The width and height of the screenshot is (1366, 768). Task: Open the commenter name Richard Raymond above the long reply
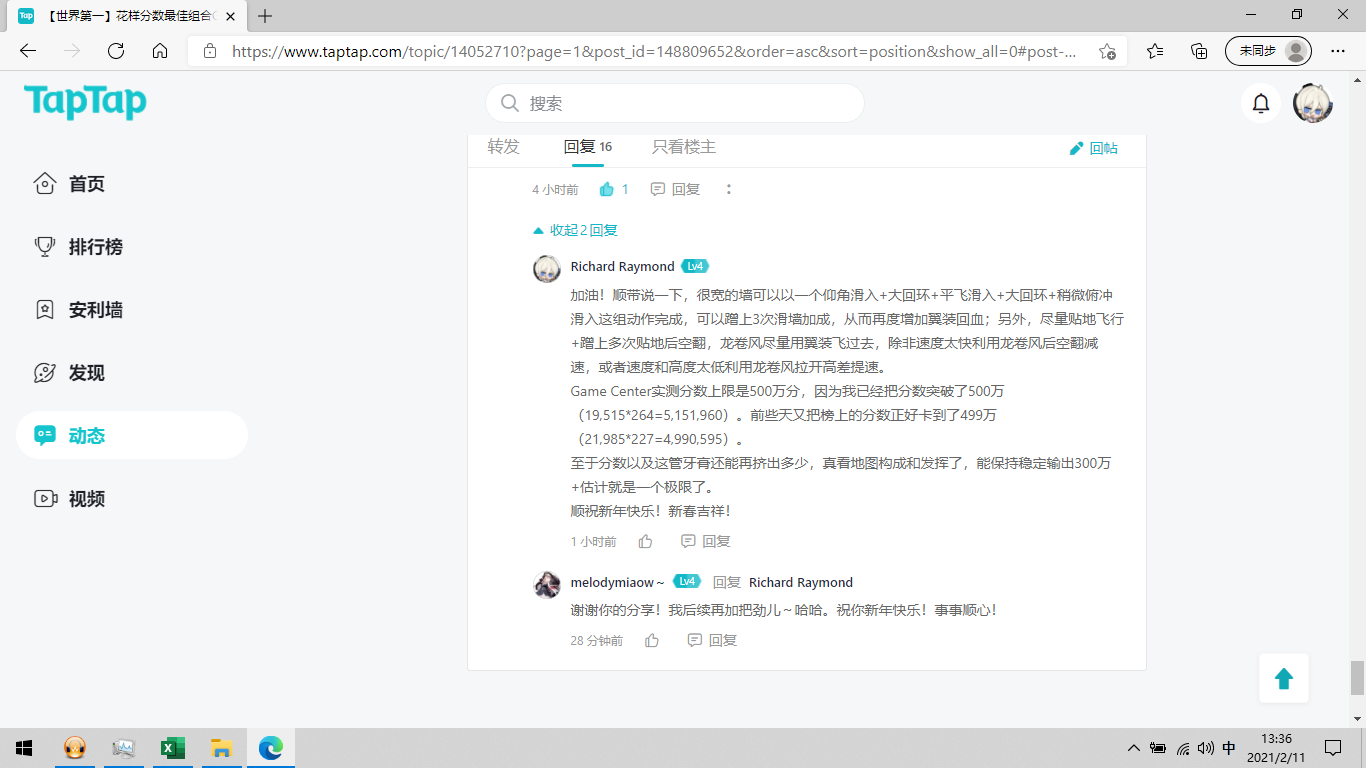622,267
